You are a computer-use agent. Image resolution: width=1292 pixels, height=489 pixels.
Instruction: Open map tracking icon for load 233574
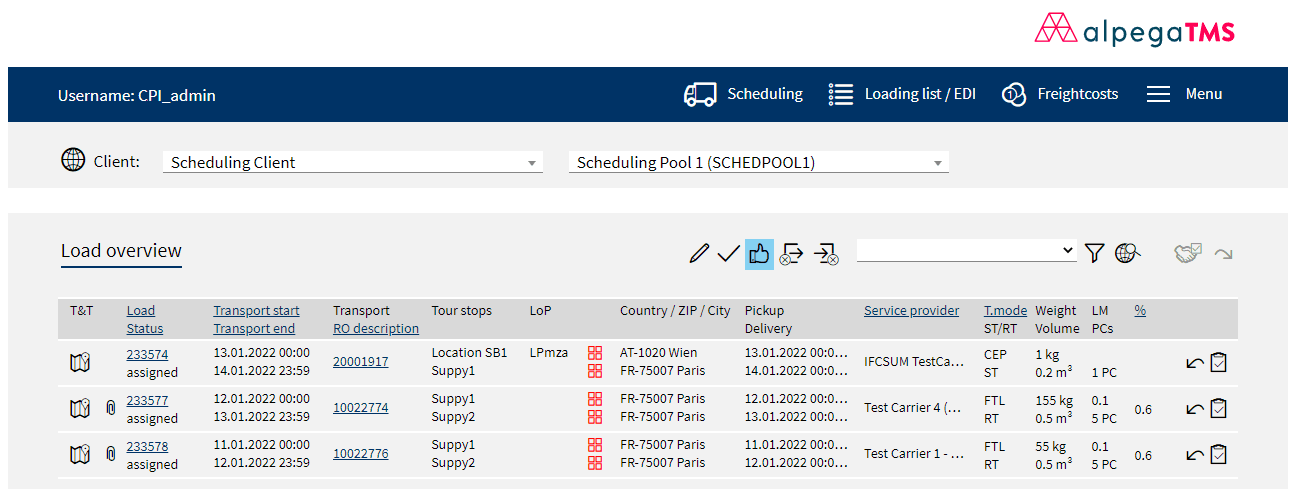pos(80,363)
